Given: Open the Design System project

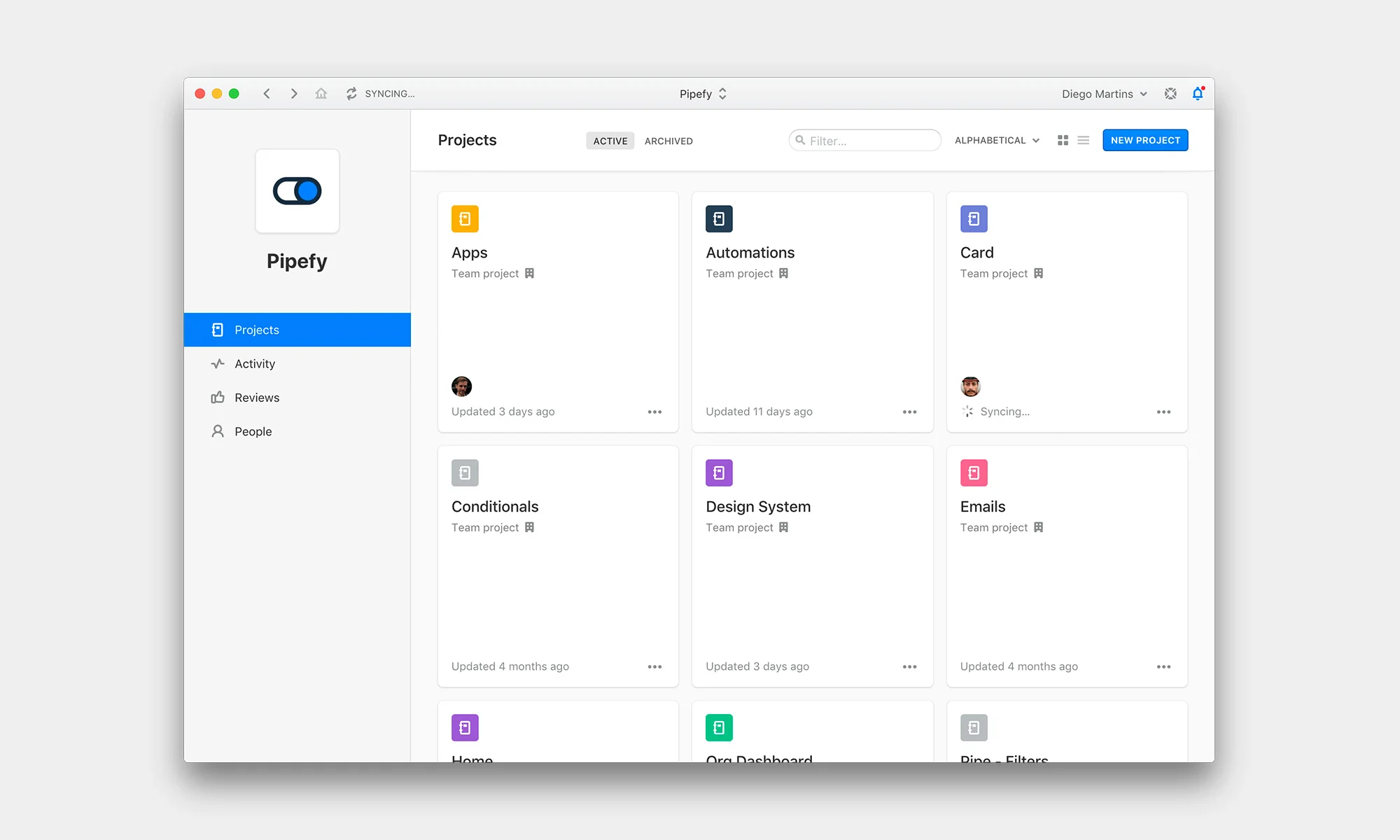Looking at the screenshot, I should coord(757,507).
